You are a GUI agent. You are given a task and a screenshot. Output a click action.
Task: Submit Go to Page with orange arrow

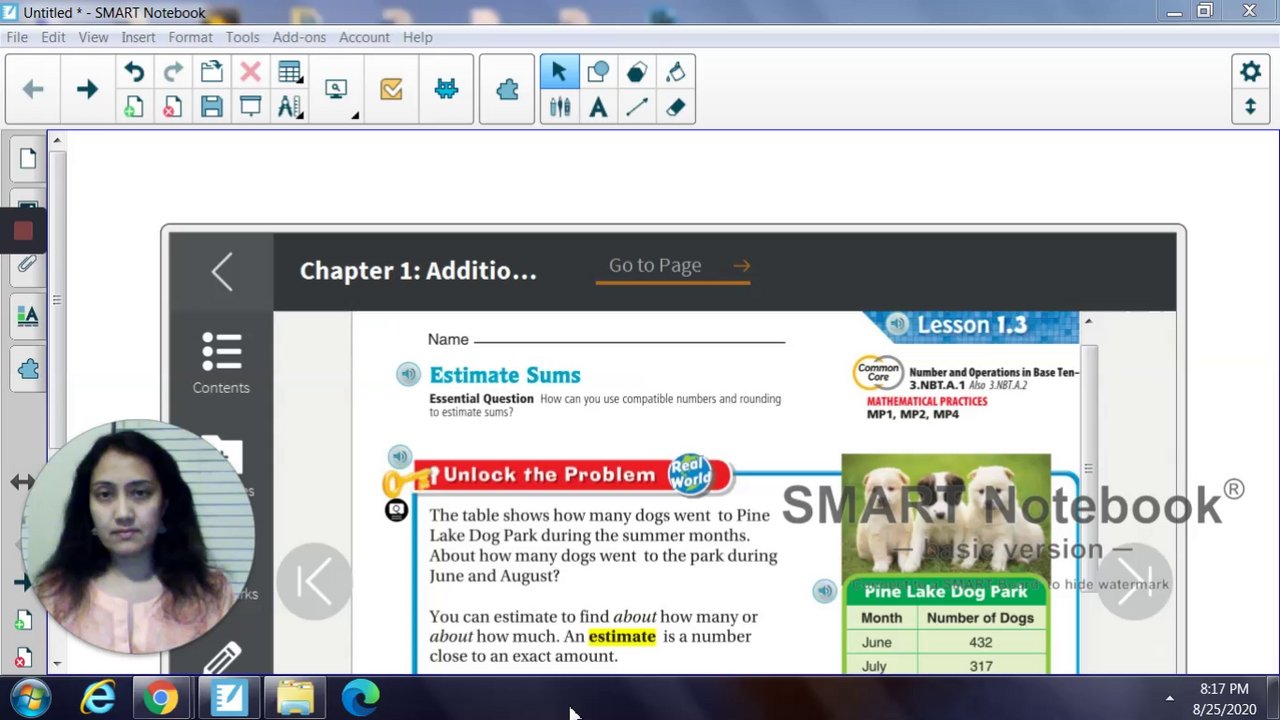(x=741, y=265)
